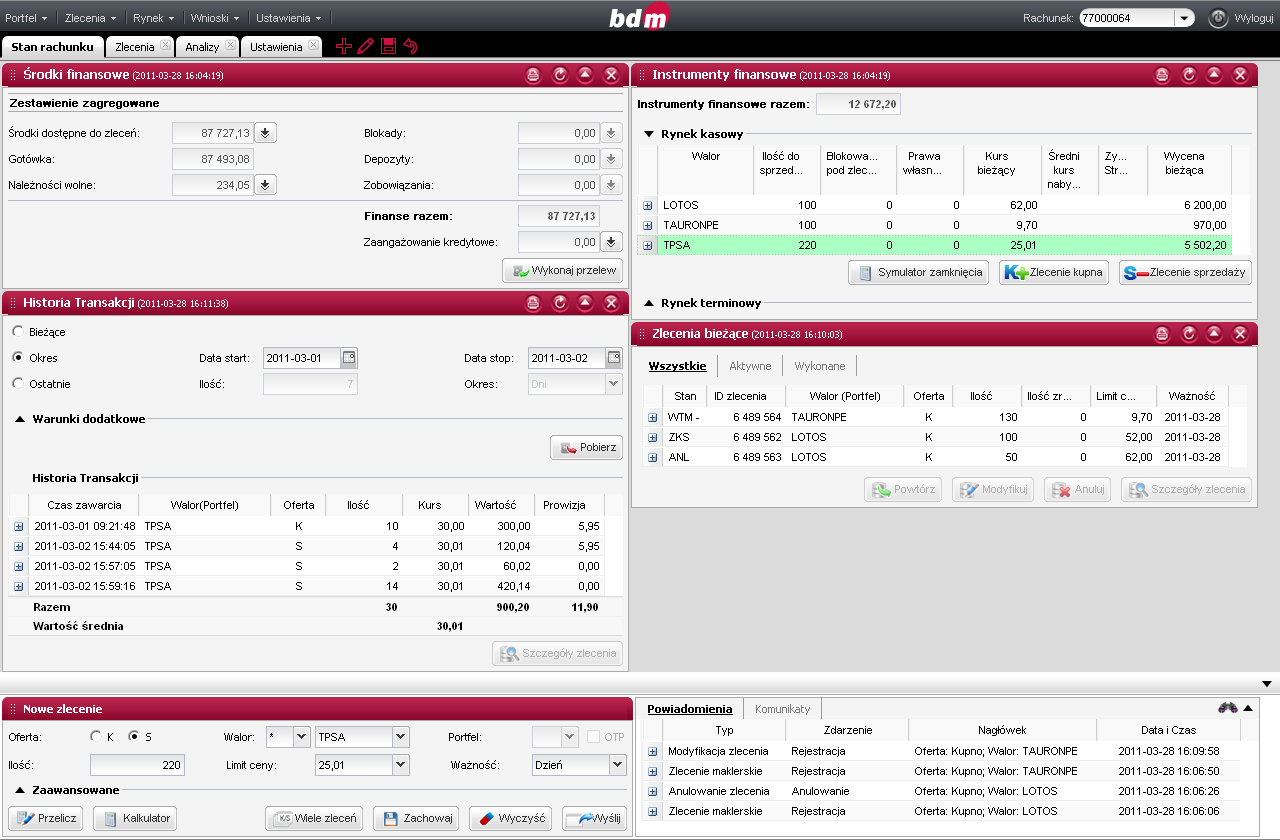Refresh the Historia Transakcji panel
This screenshot has width=1280, height=840.
coord(560,303)
